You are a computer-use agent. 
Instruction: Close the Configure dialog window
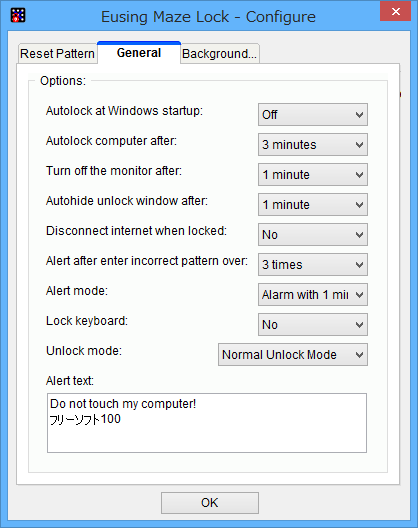[x=395, y=11]
